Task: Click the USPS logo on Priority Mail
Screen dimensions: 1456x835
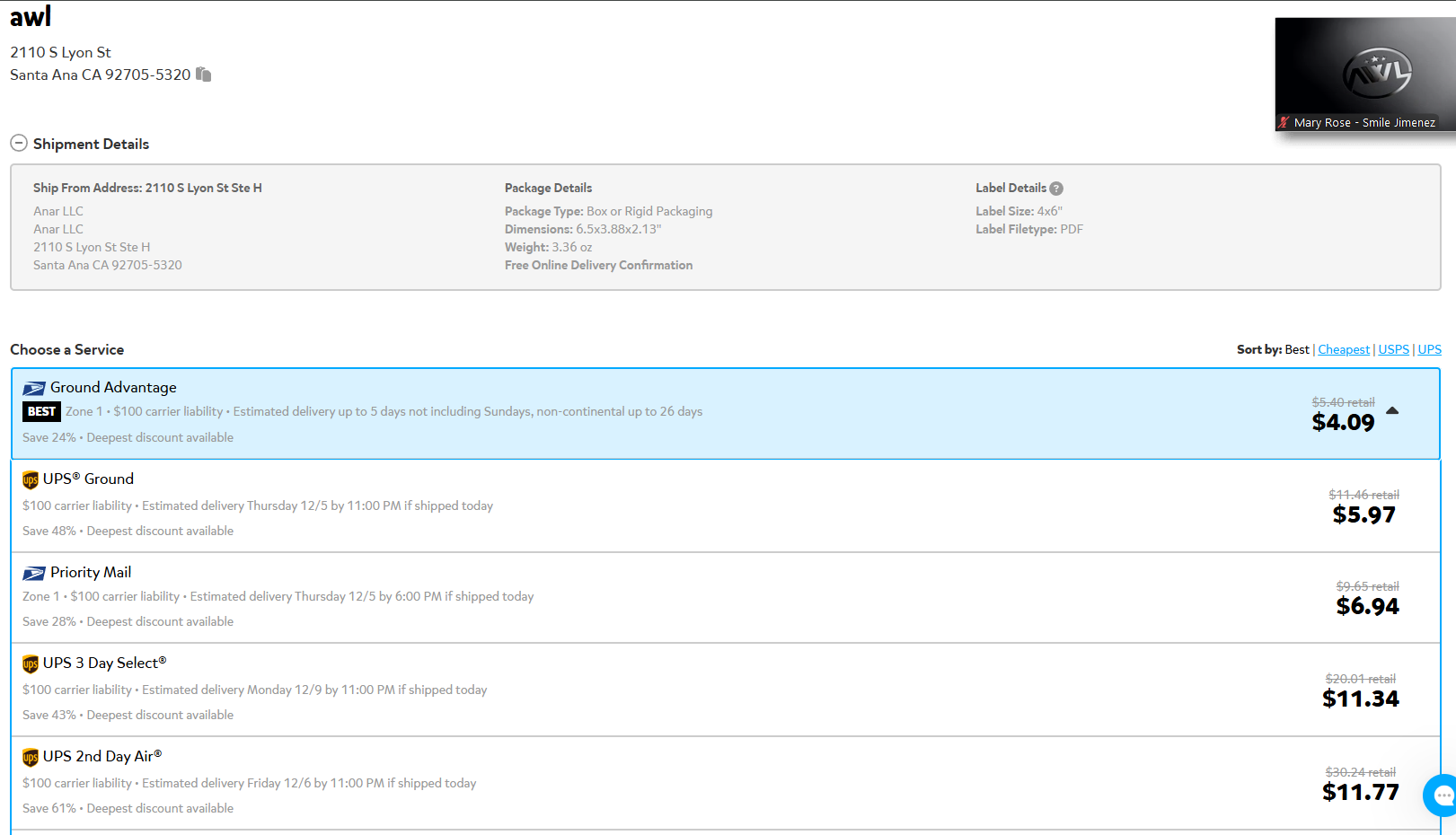Action: [x=34, y=573]
